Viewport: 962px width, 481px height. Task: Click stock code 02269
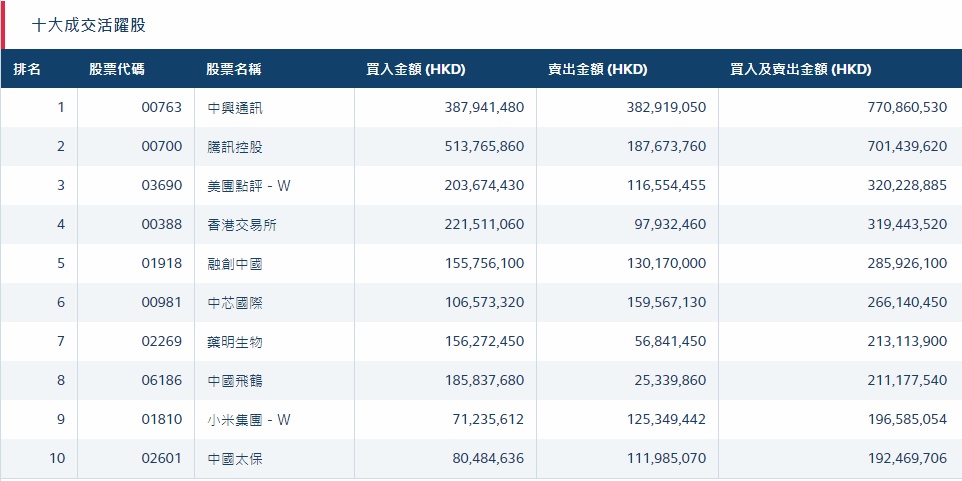pyautogui.click(x=162, y=342)
